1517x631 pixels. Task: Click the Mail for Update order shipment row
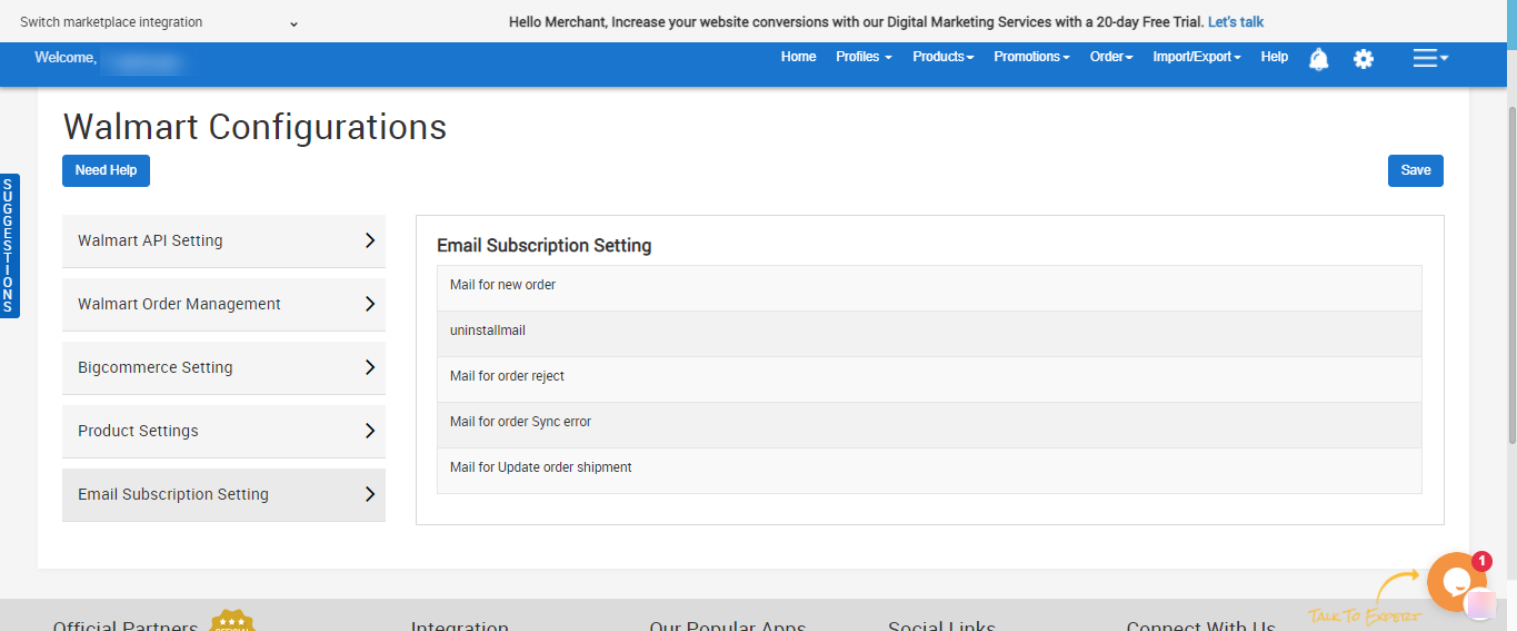coord(929,471)
